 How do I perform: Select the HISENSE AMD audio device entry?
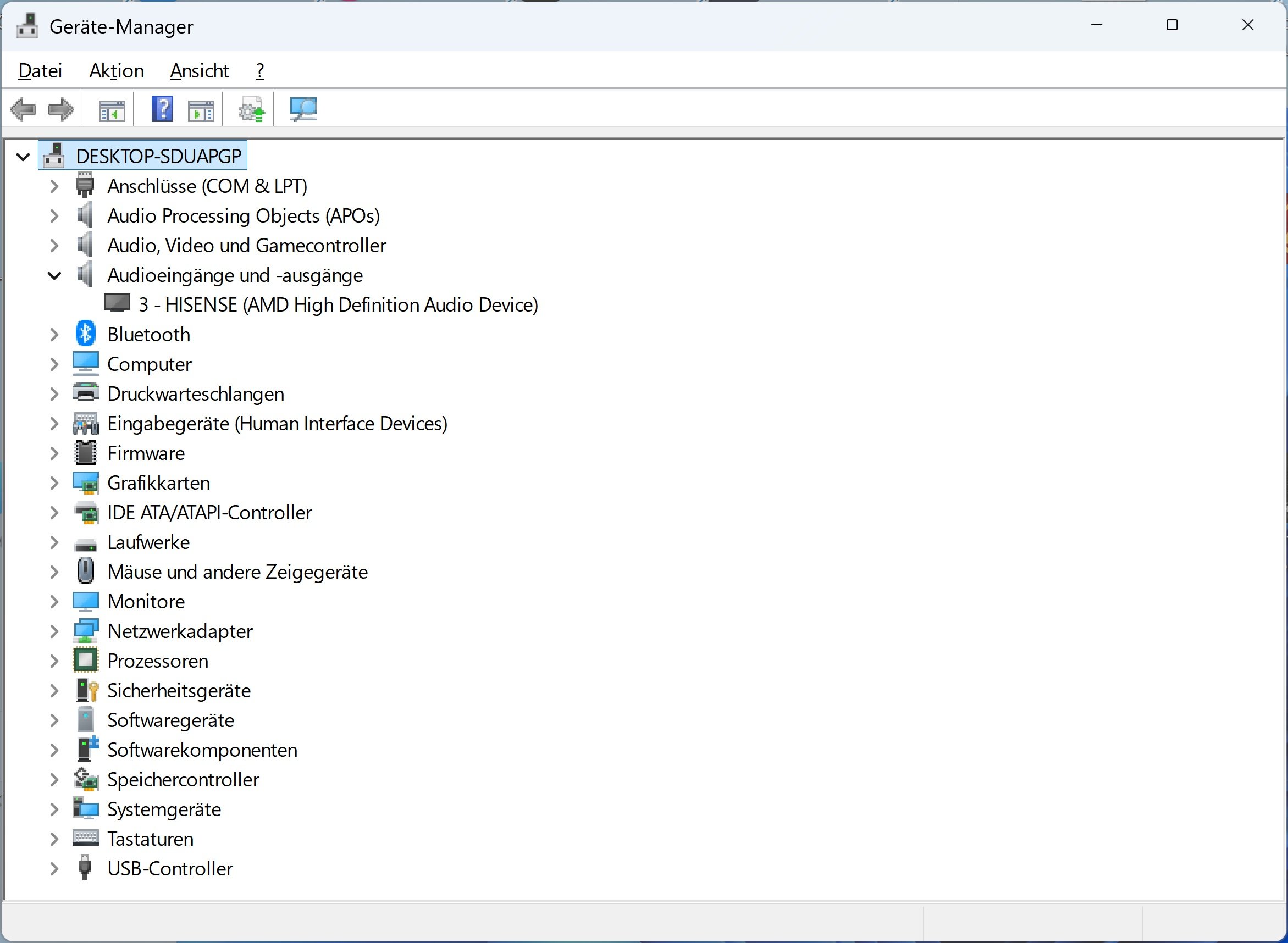(338, 305)
